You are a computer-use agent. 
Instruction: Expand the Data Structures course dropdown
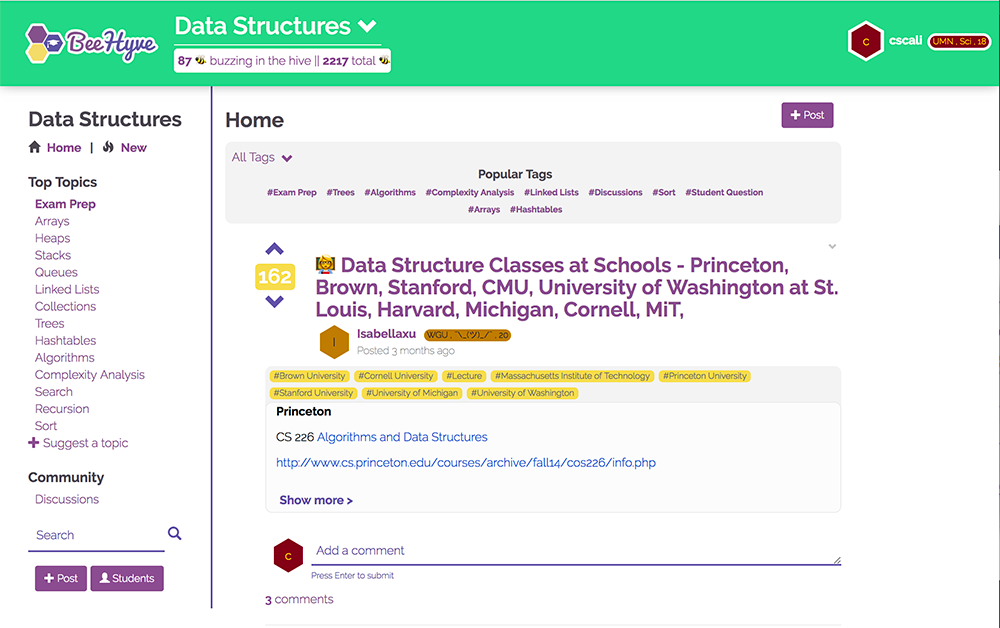(367, 26)
